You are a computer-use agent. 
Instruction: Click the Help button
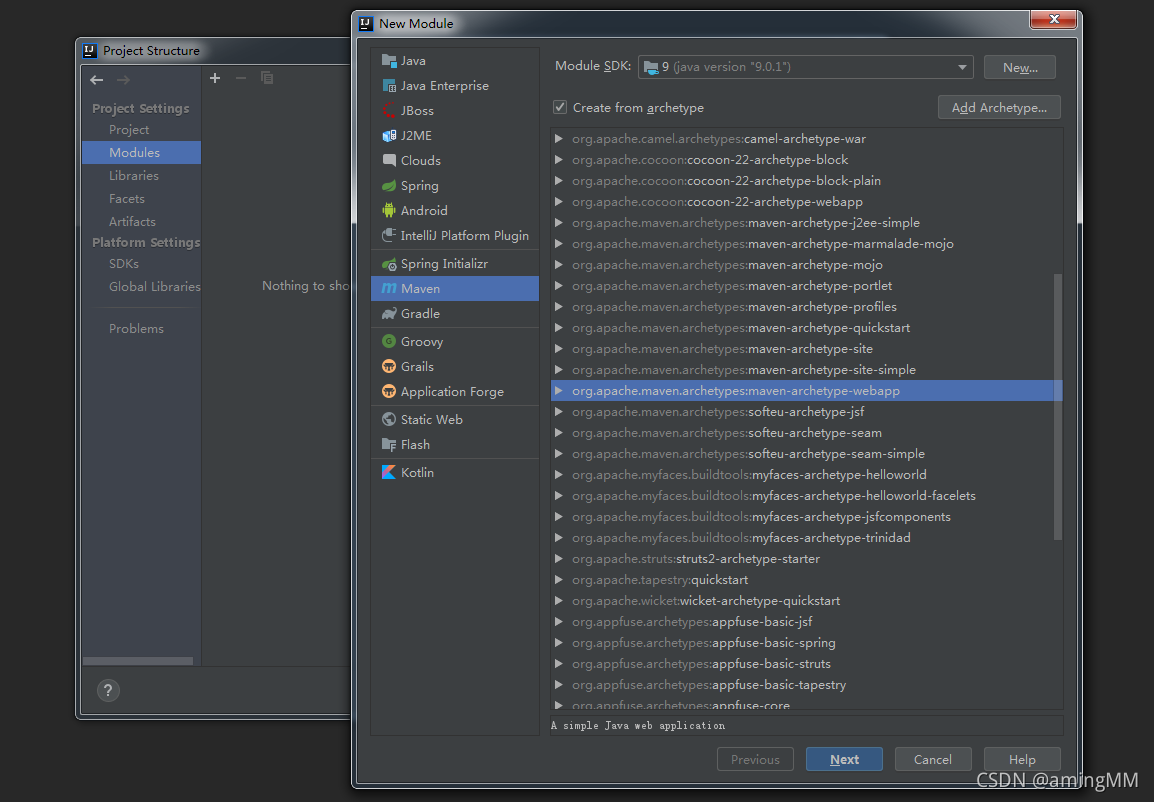1022,759
